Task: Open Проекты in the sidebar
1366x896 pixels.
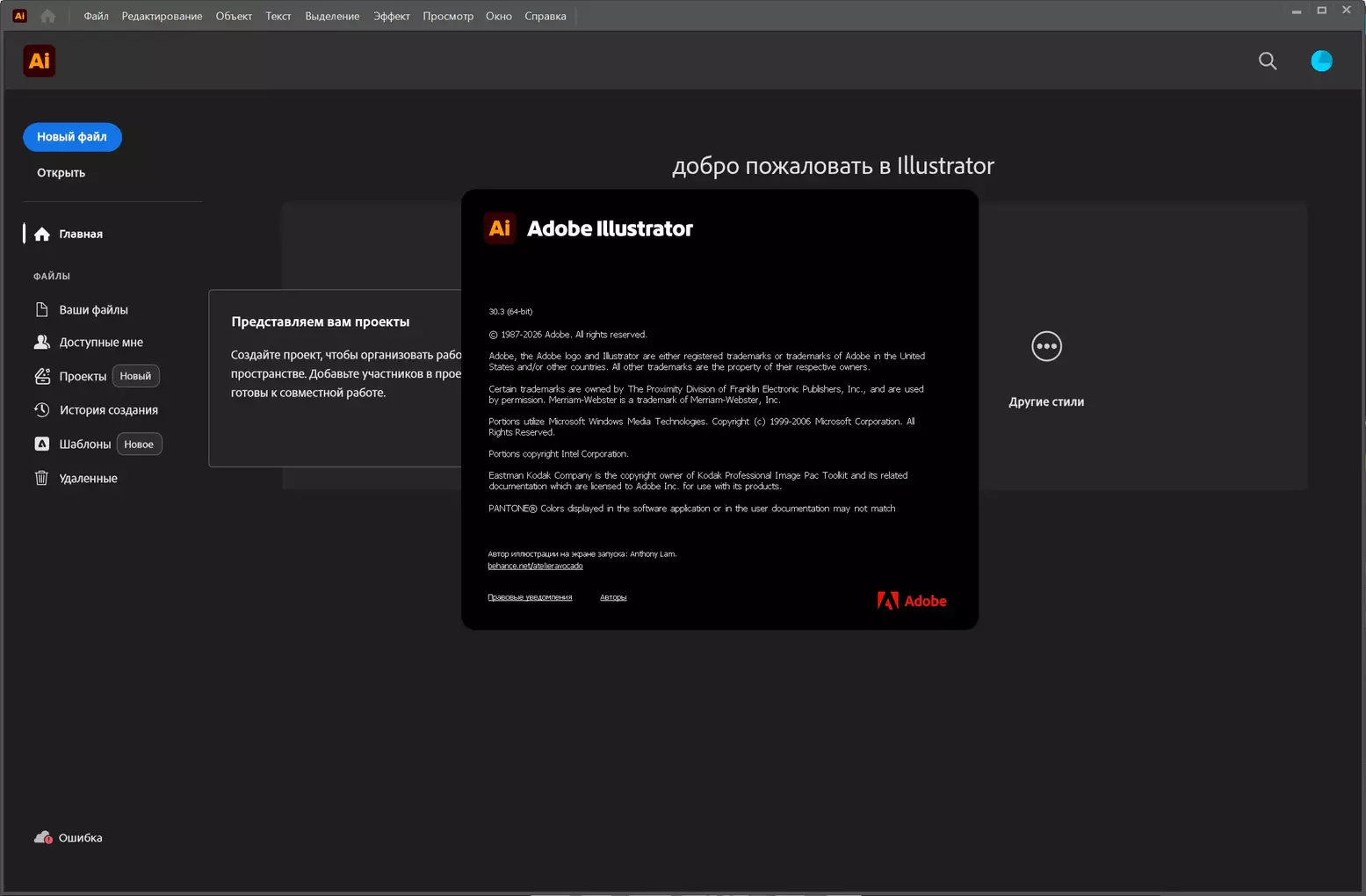Action: [x=82, y=376]
